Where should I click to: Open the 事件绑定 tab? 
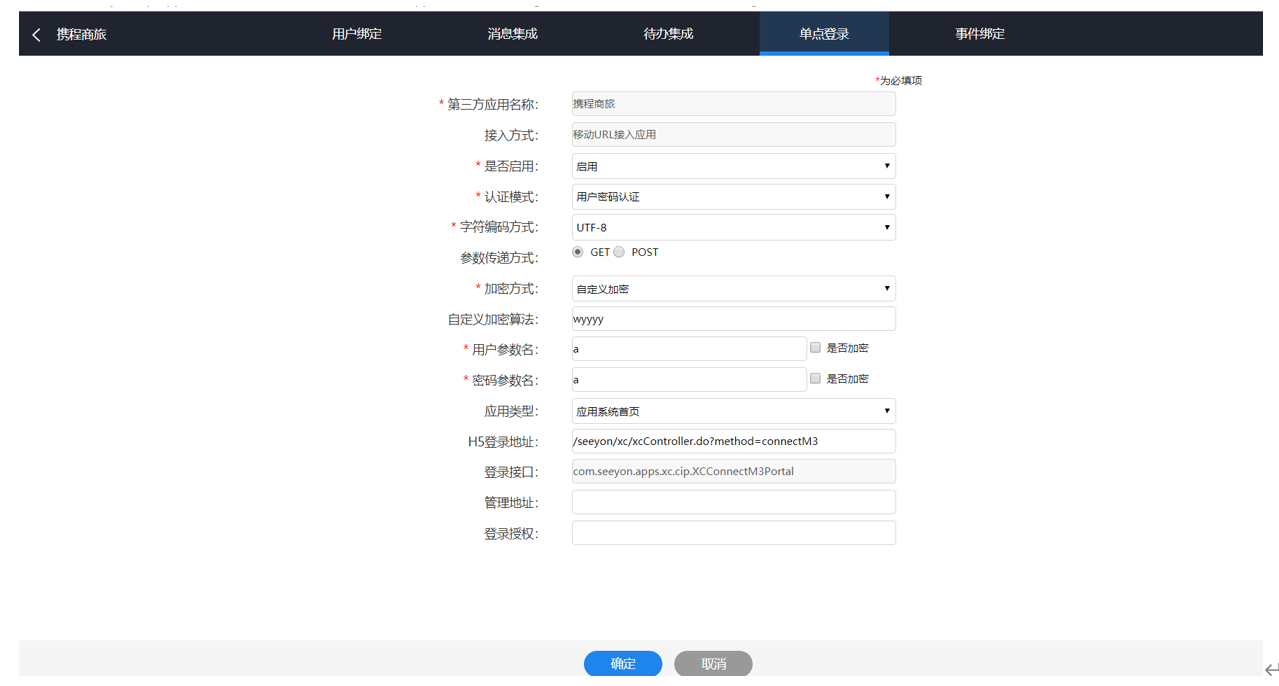(980, 34)
